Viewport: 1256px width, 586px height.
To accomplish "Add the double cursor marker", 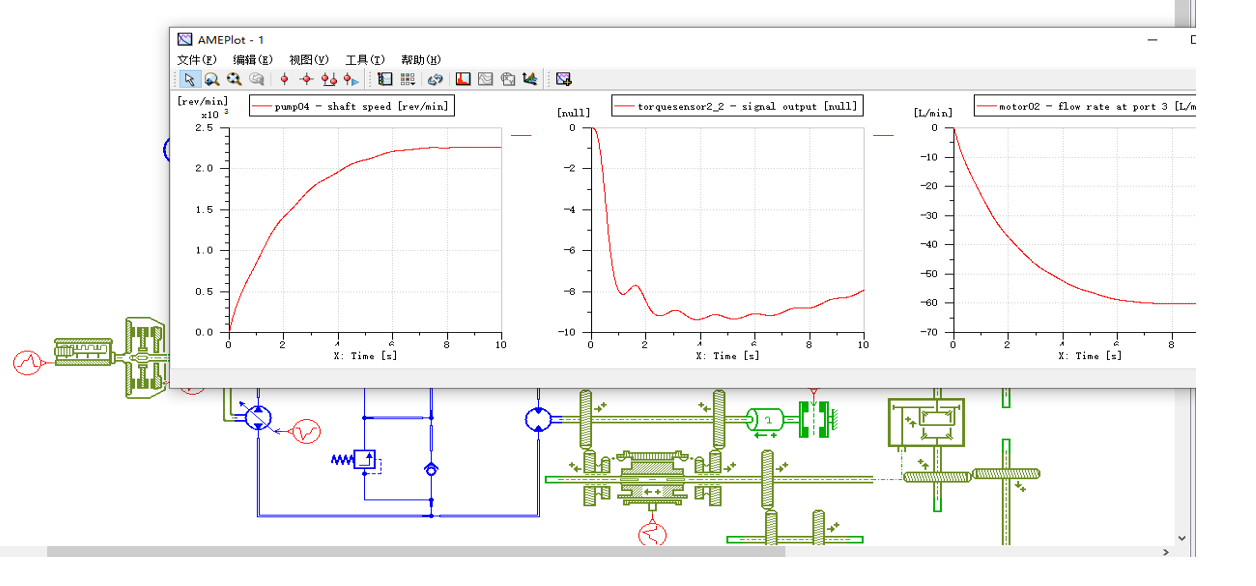I will [x=328, y=79].
